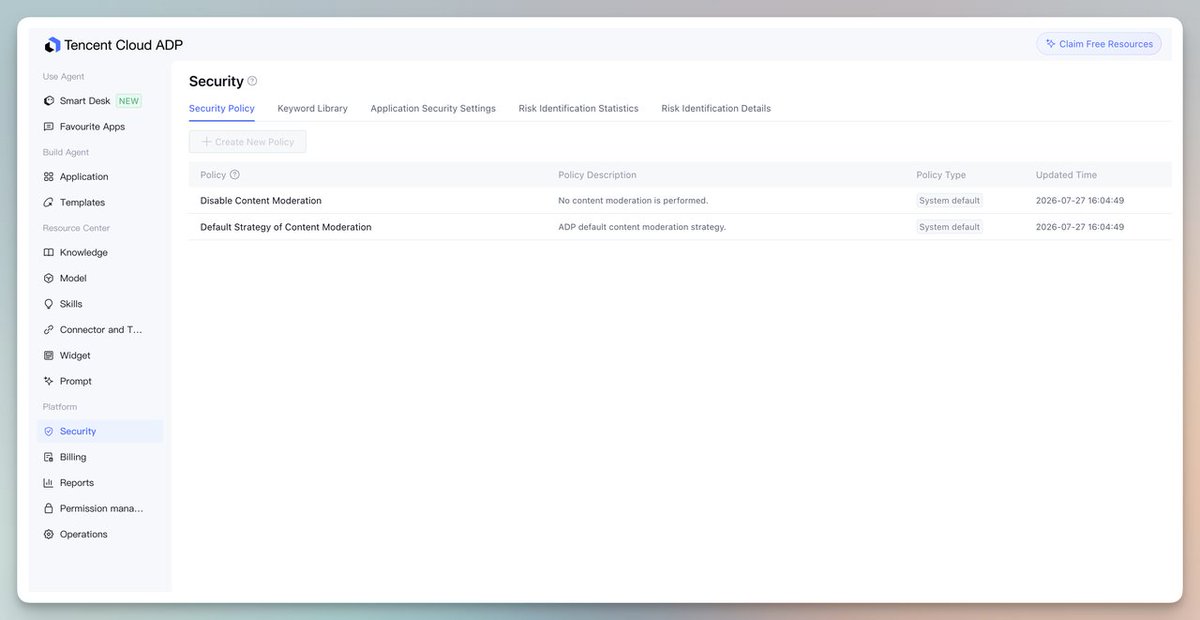This screenshot has width=1200, height=620.
Task: Click the Policy Description column header
Action: pos(597,175)
